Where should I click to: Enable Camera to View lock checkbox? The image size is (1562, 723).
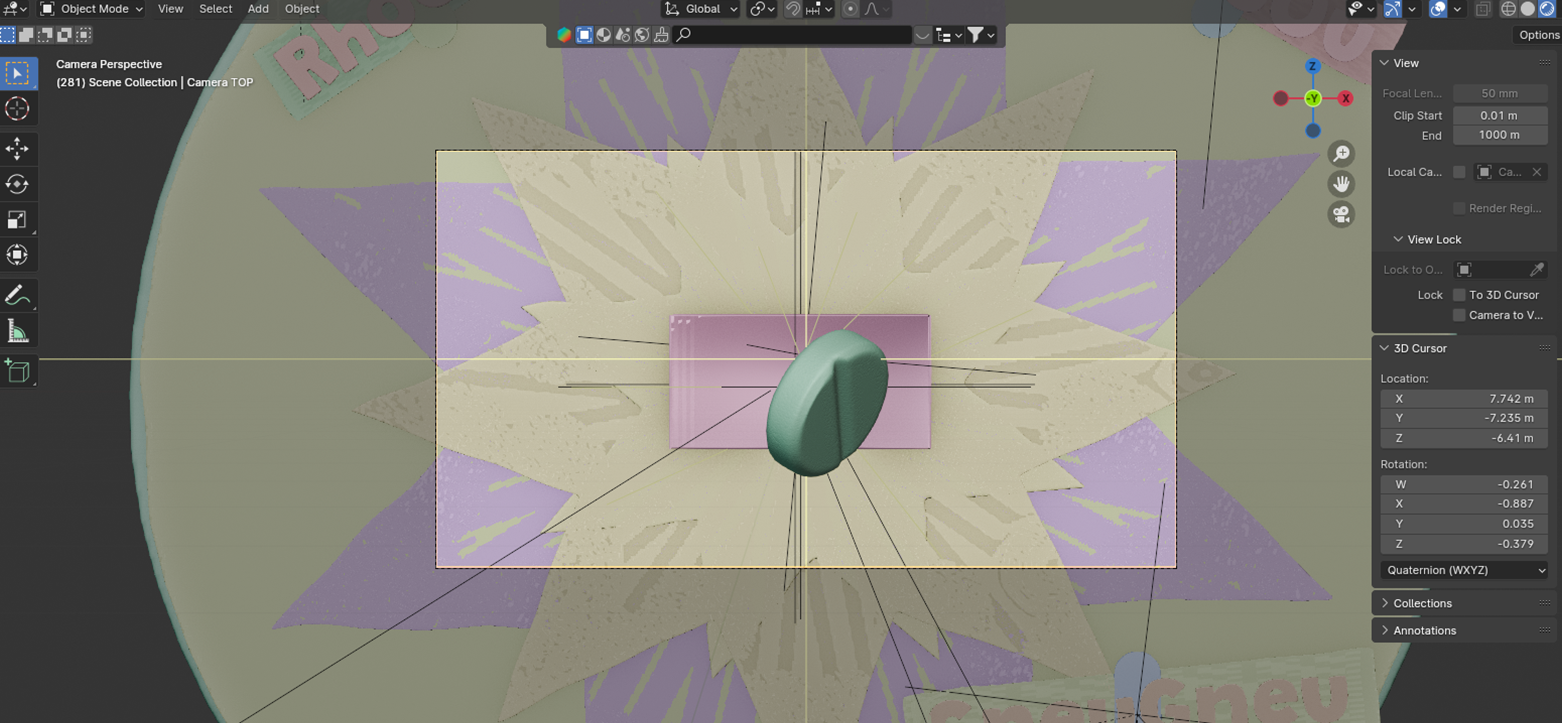[x=1459, y=315]
